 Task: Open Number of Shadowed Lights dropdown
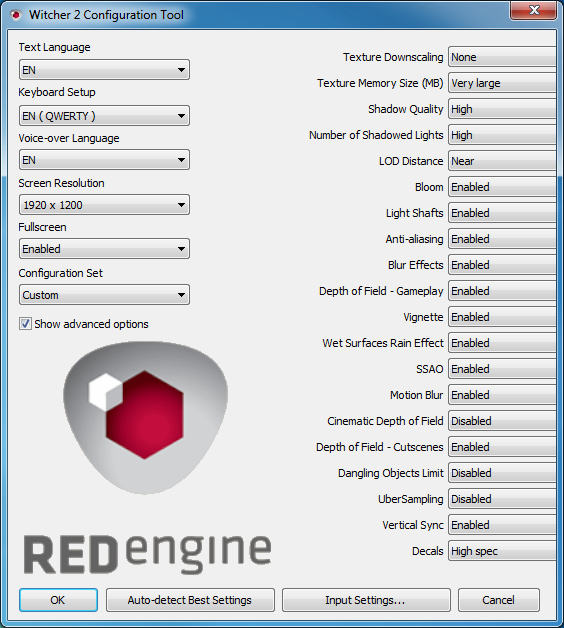502,135
